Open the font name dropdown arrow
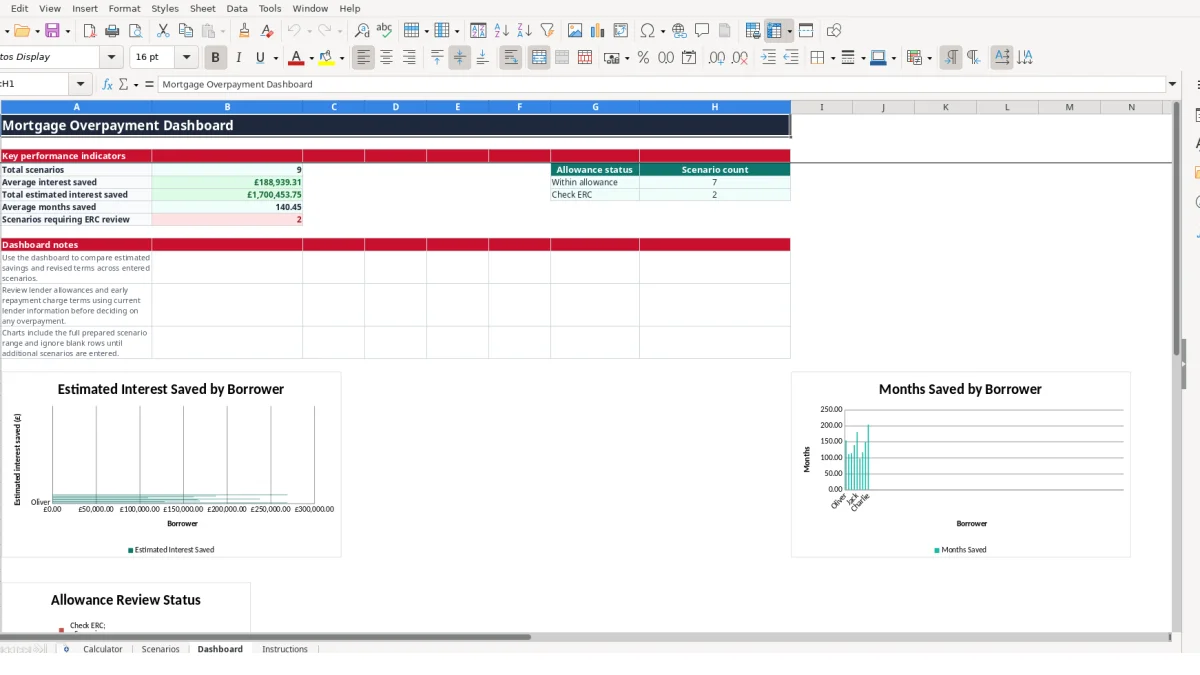The height and width of the screenshot is (675, 1200). tap(111, 58)
